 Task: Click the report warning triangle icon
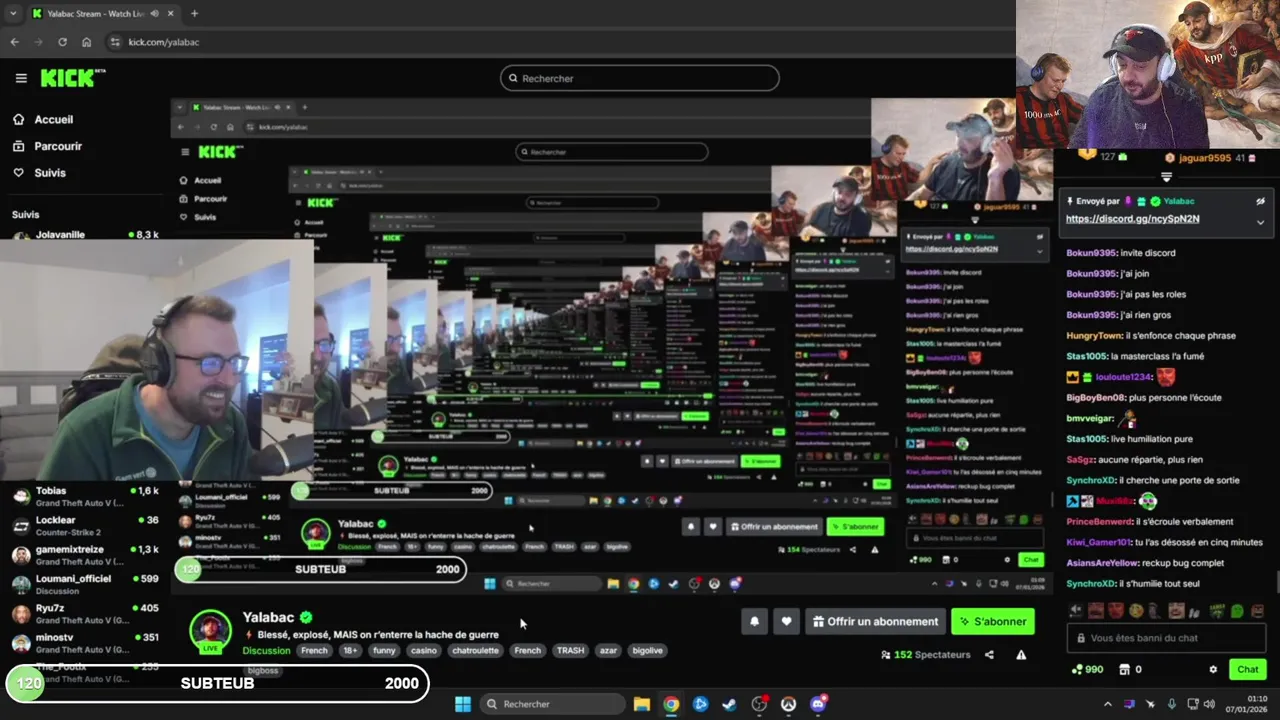pyautogui.click(x=1021, y=655)
